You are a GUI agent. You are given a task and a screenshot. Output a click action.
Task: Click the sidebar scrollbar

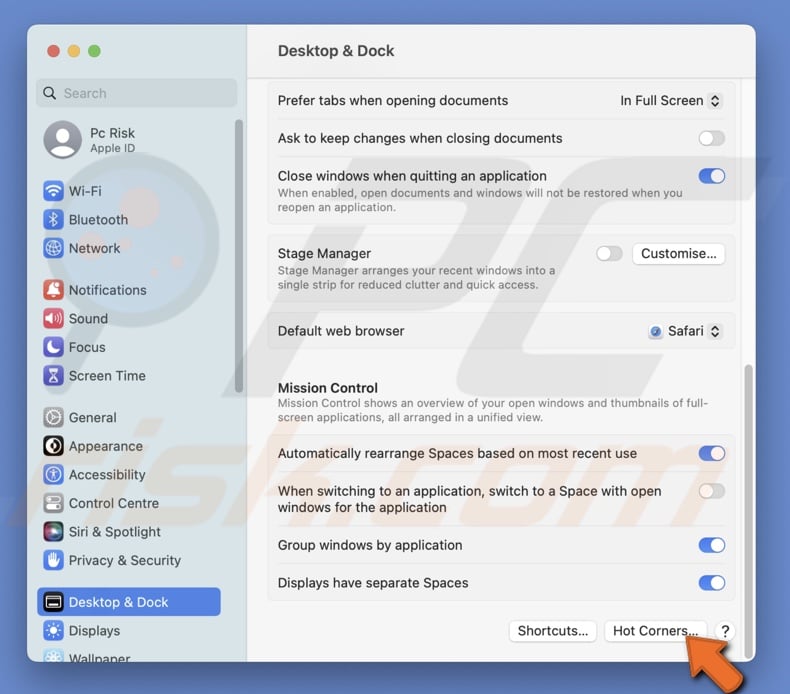click(x=239, y=256)
